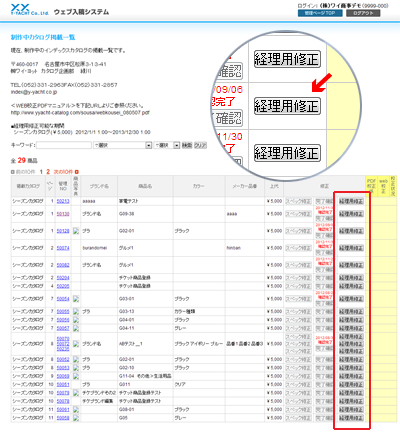Click 次の10件 to see next items
400x434 pixels.
pyautogui.click(x=63, y=172)
